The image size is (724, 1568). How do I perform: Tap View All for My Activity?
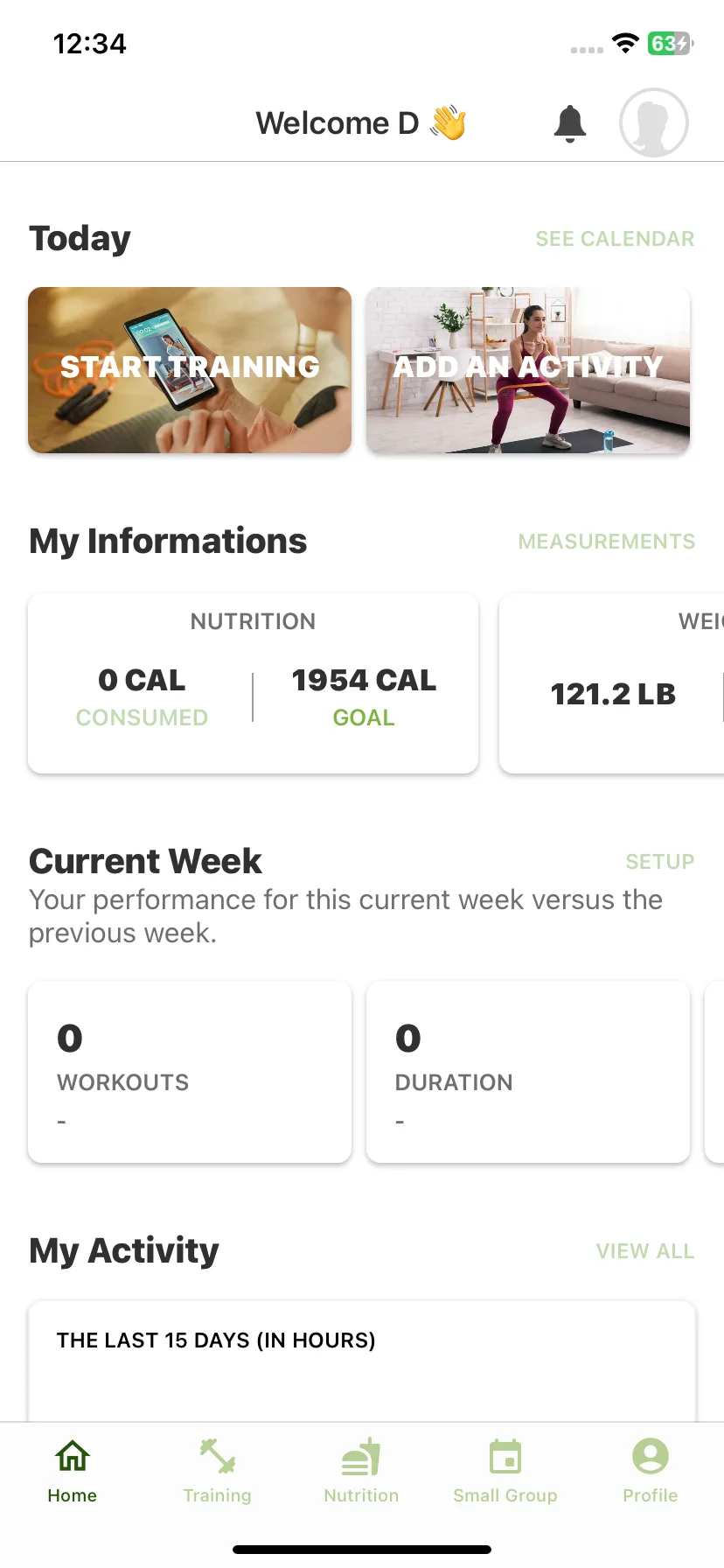tap(645, 1251)
